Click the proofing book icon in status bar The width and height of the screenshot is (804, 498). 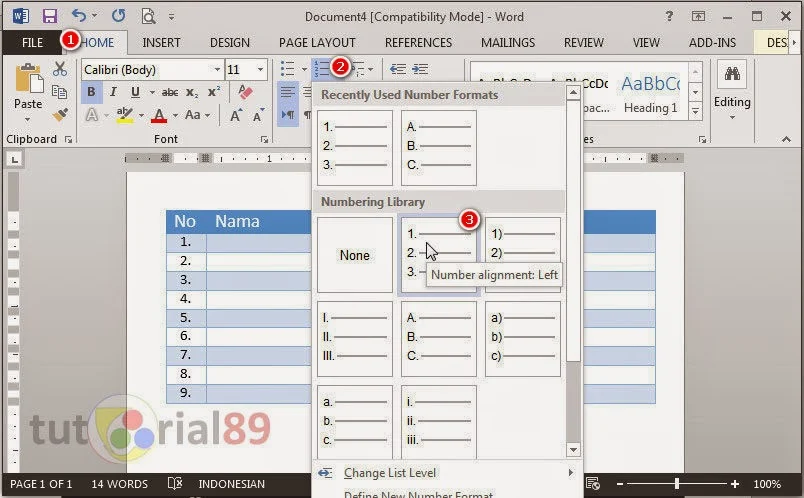tap(175, 483)
